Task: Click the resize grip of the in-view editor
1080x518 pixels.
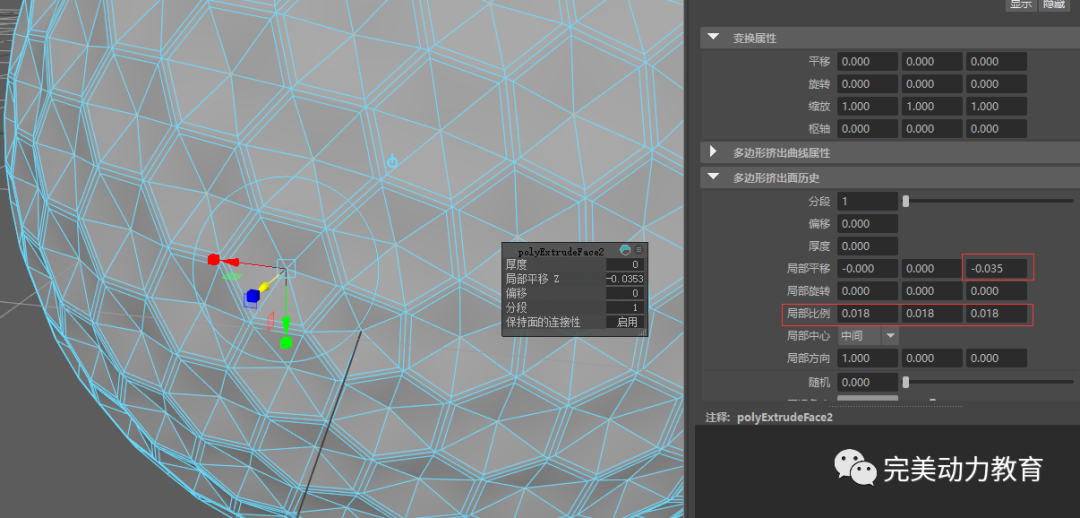Action: point(643,333)
